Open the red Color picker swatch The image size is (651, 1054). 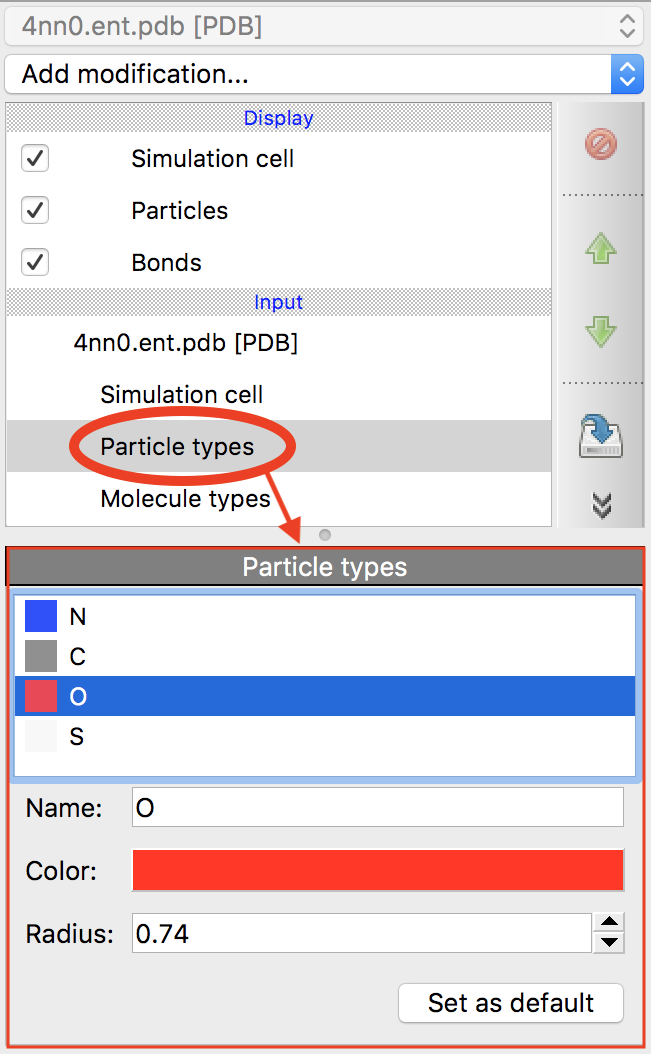tap(377, 869)
